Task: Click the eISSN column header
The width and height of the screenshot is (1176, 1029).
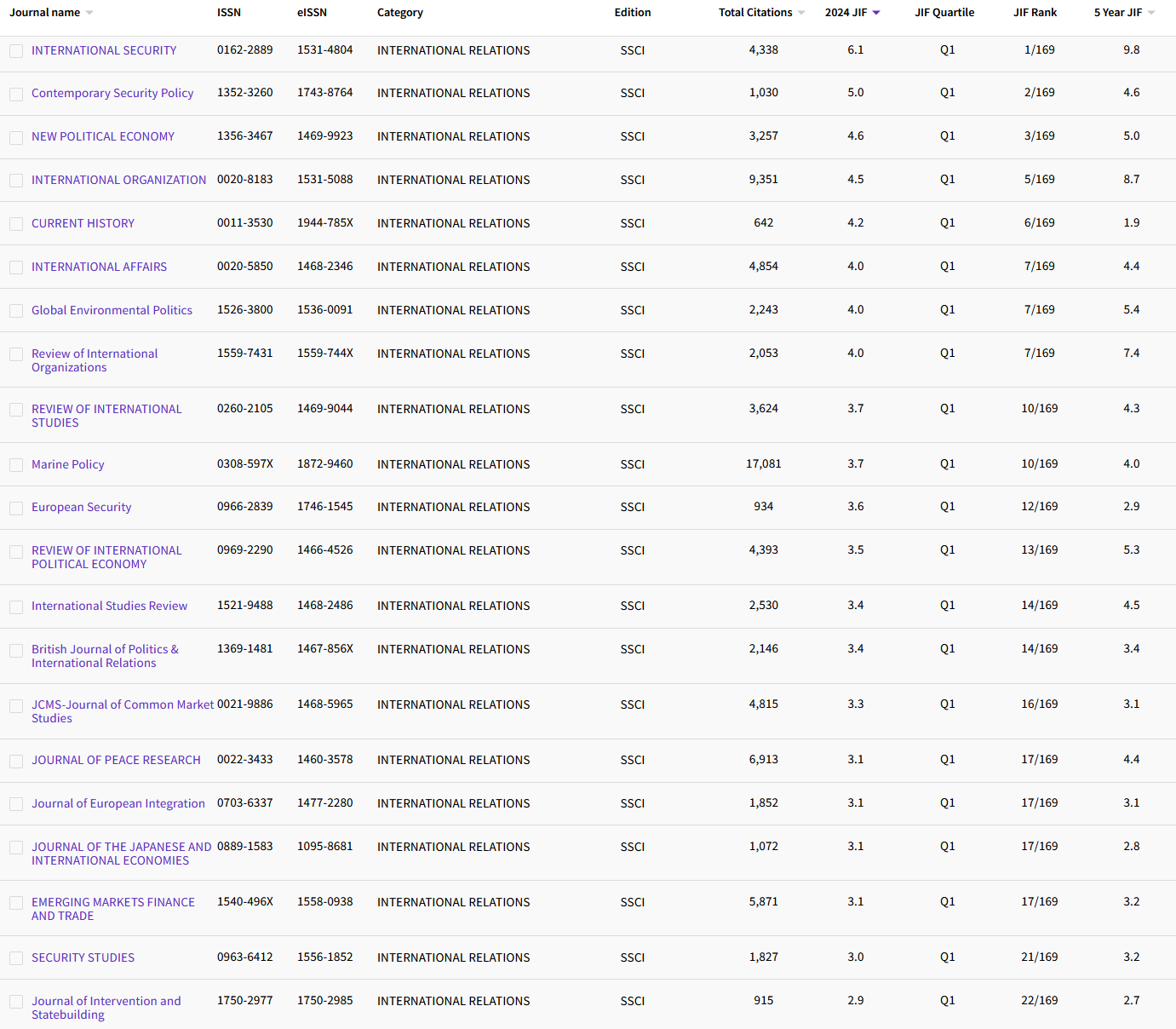Action: pyautogui.click(x=312, y=13)
